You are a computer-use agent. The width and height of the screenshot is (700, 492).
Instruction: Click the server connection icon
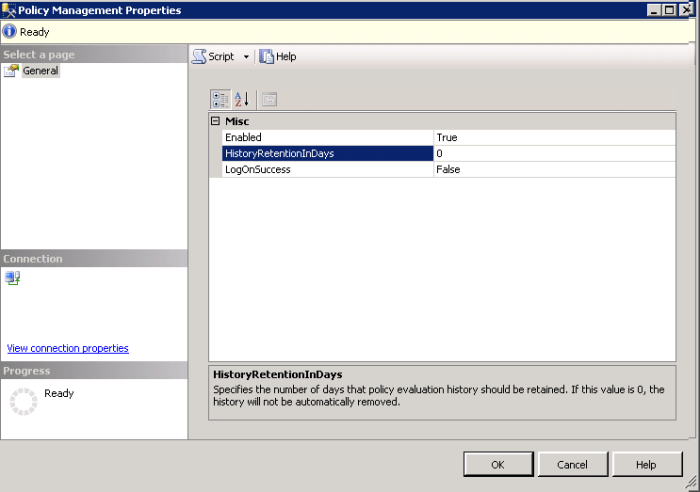point(12,278)
